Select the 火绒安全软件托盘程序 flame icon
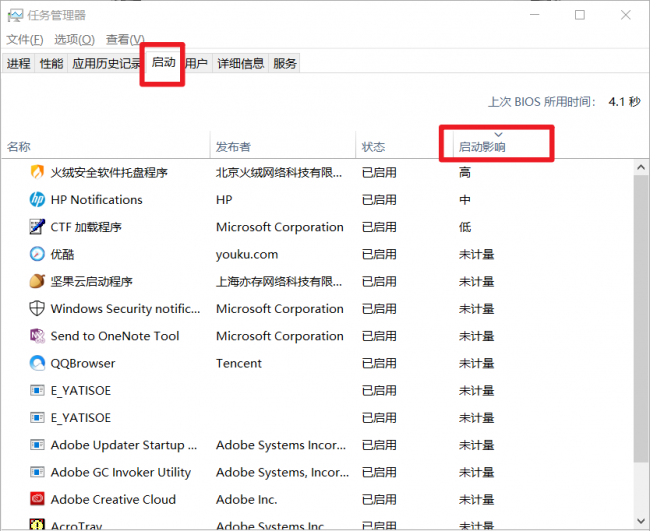 pyautogui.click(x=37, y=172)
